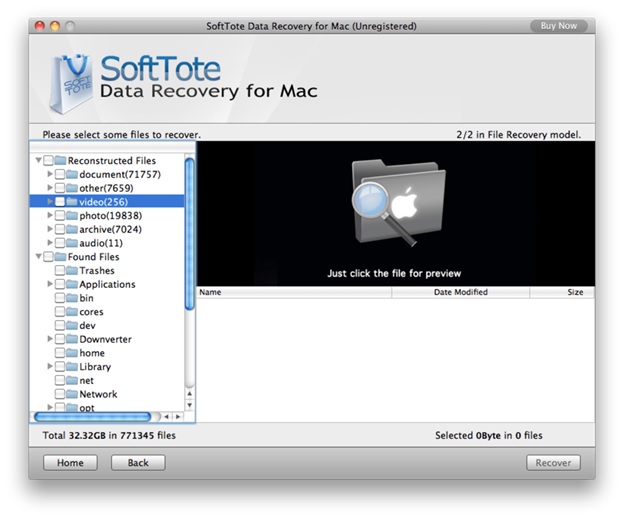Click the Downverter folder icon
Viewport: 624px width, 519px height.
click(x=72, y=339)
